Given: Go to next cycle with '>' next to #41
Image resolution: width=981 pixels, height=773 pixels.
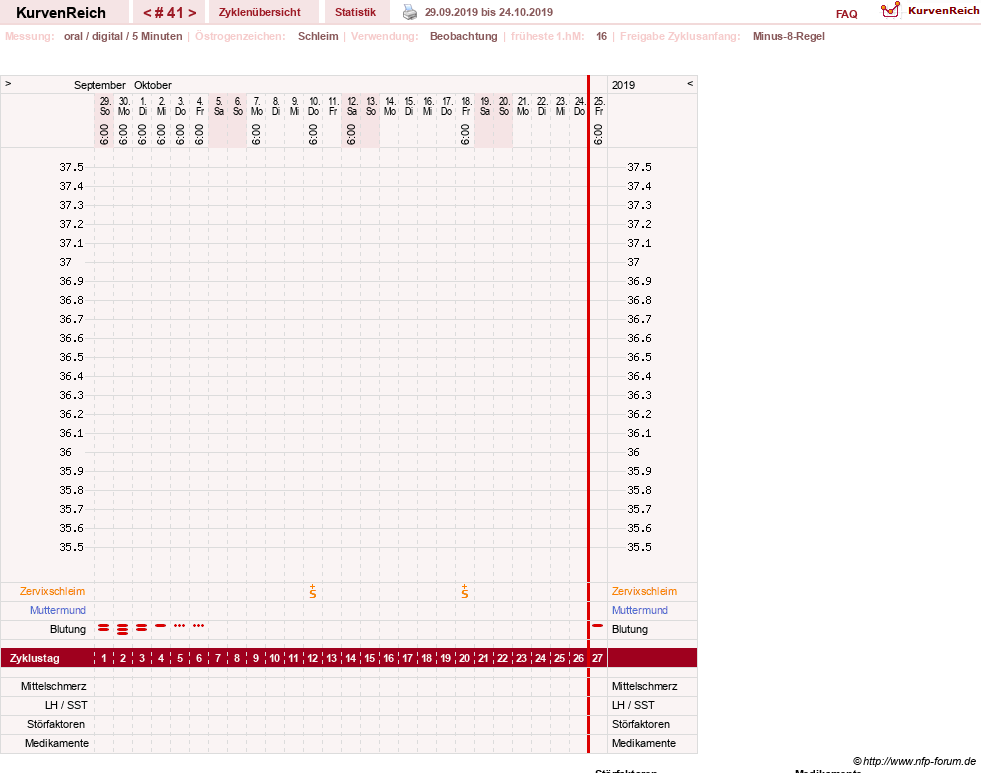Looking at the screenshot, I should tap(192, 13).
